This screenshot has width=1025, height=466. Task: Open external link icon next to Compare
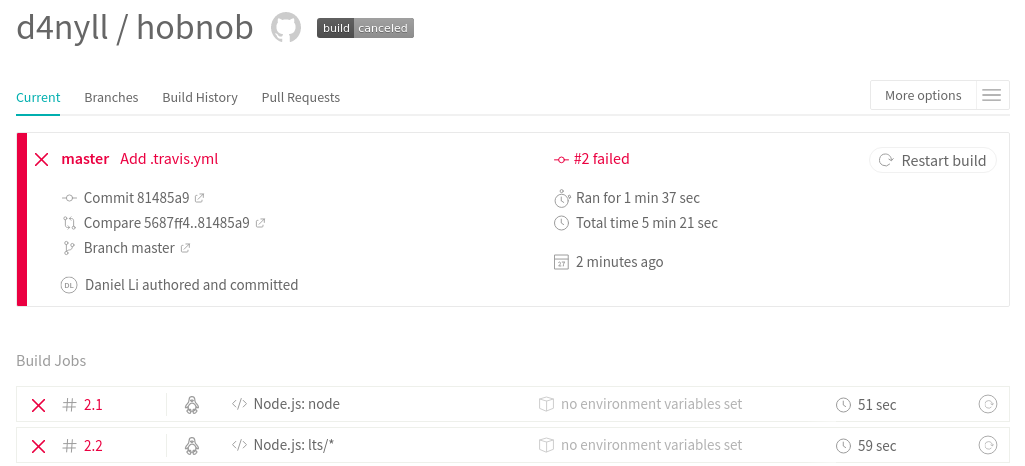[x=261, y=223]
